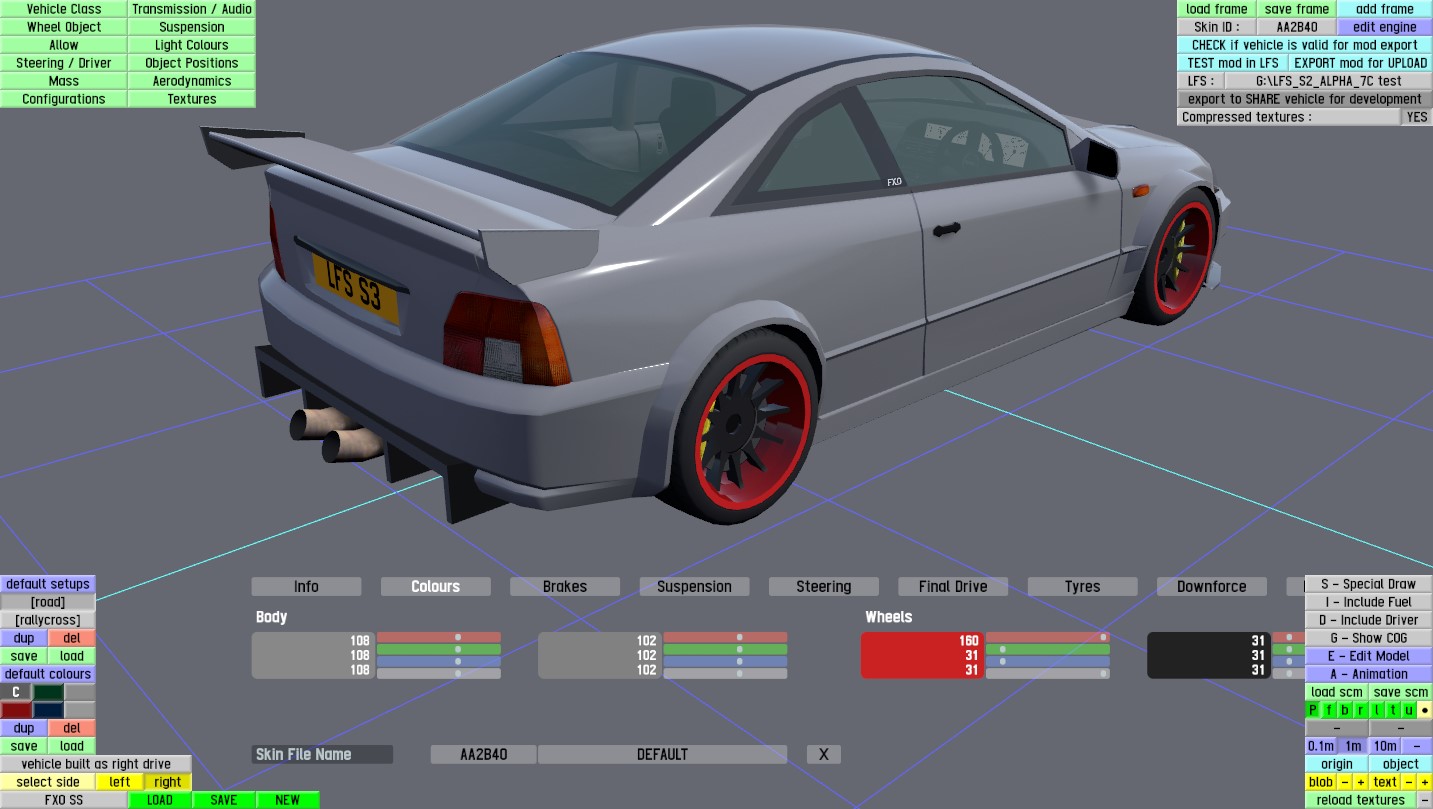1433x809 pixels.
Task: Toggle YES for Compressed textures
Action: point(1417,117)
